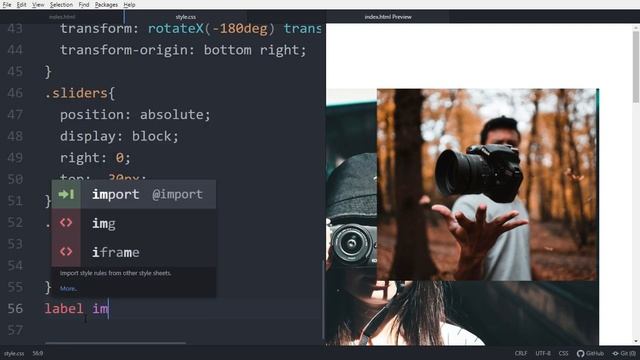640x360 pixels.
Task: Click 'transform-origin: bottom right;' code line
Action: [183, 50]
